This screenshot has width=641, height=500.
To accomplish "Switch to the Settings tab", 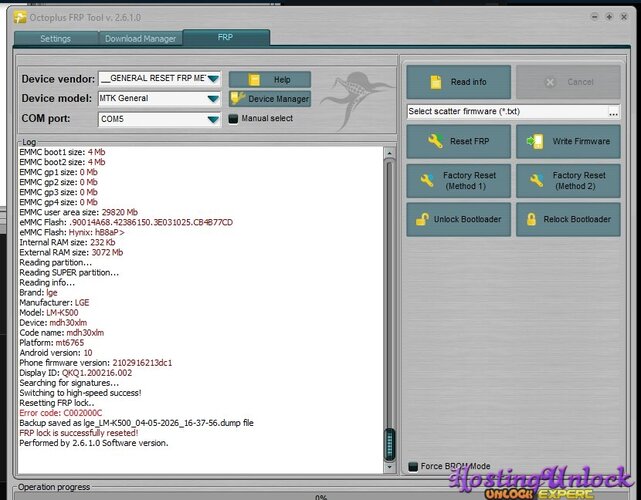I will tap(56, 39).
